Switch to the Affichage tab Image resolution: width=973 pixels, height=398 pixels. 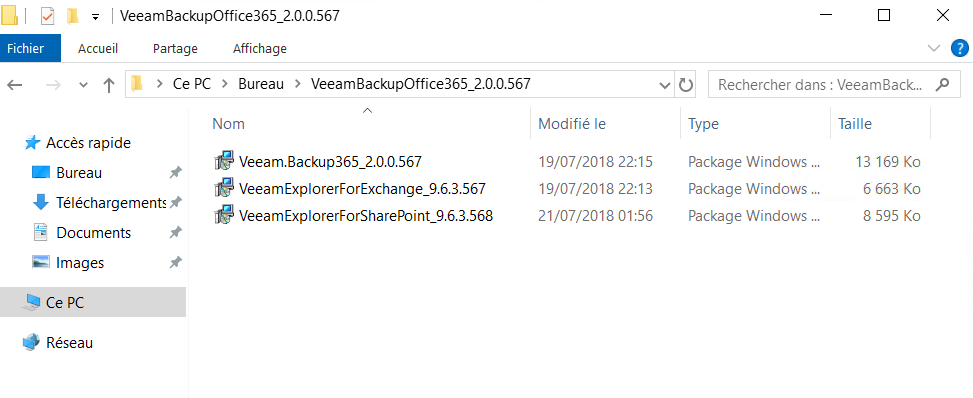(259, 48)
